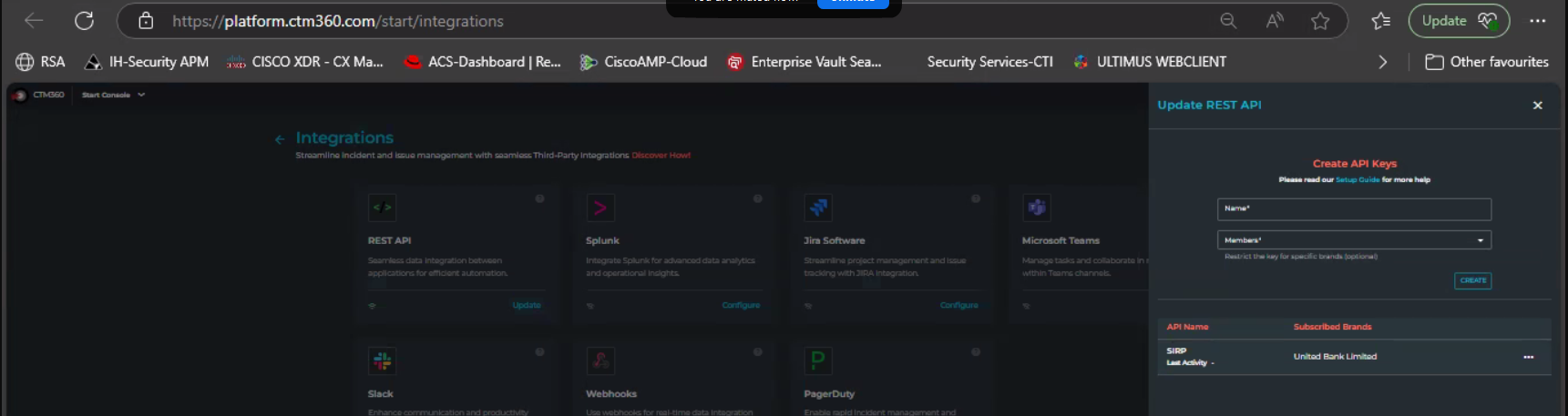Open the ACS-Dashboard bookmark
Image resolution: width=1568 pixels, height=416 pixels.
coord(482,62)
